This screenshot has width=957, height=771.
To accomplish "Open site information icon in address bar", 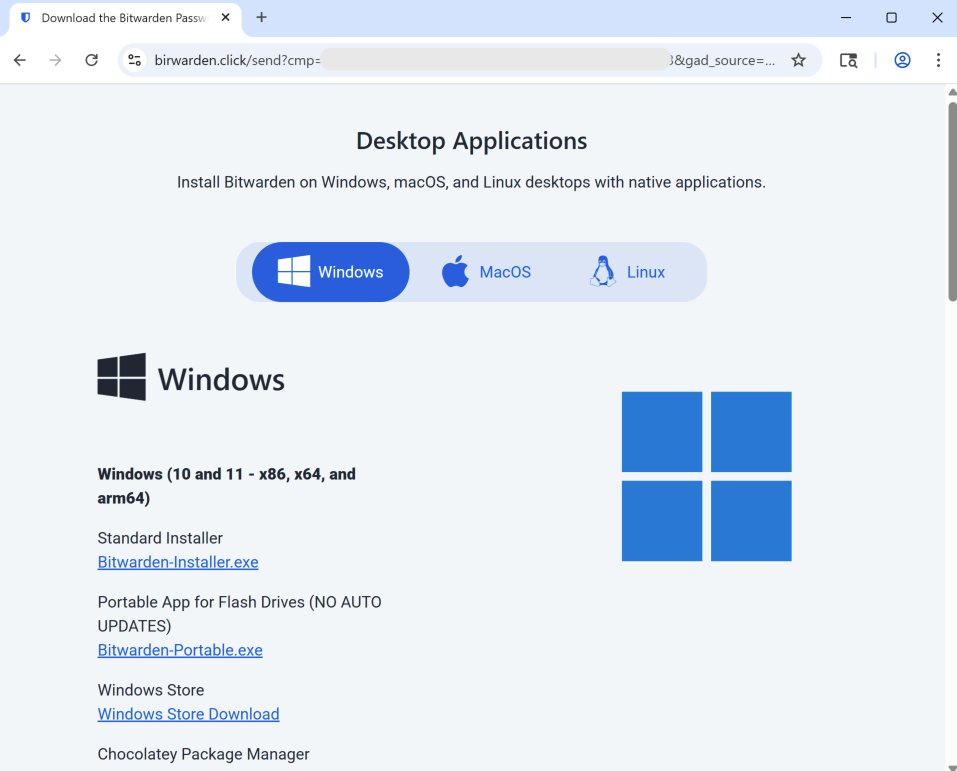I will click(x=135, y=60).
